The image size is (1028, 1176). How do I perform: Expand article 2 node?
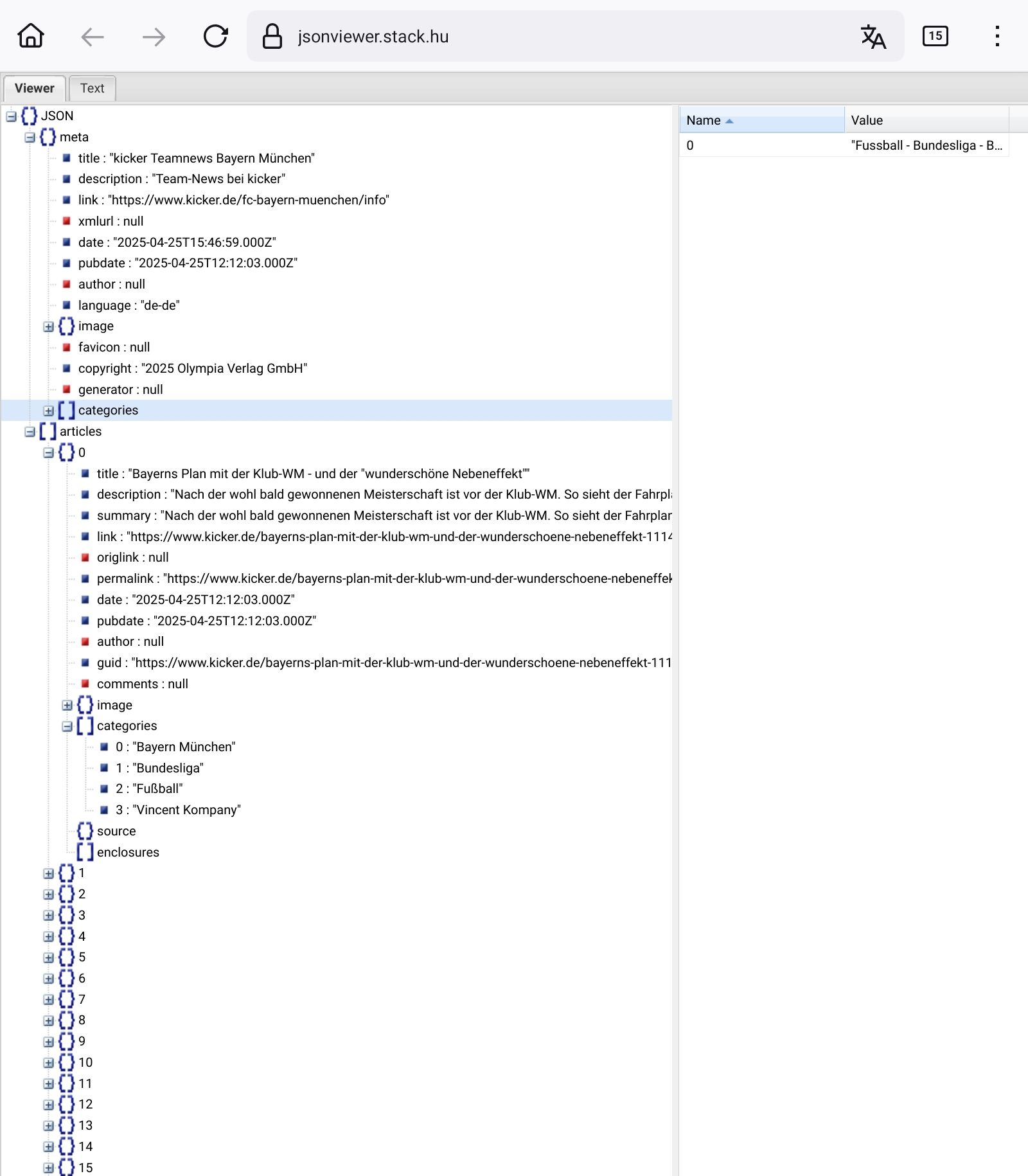click(x=48, y=895)
